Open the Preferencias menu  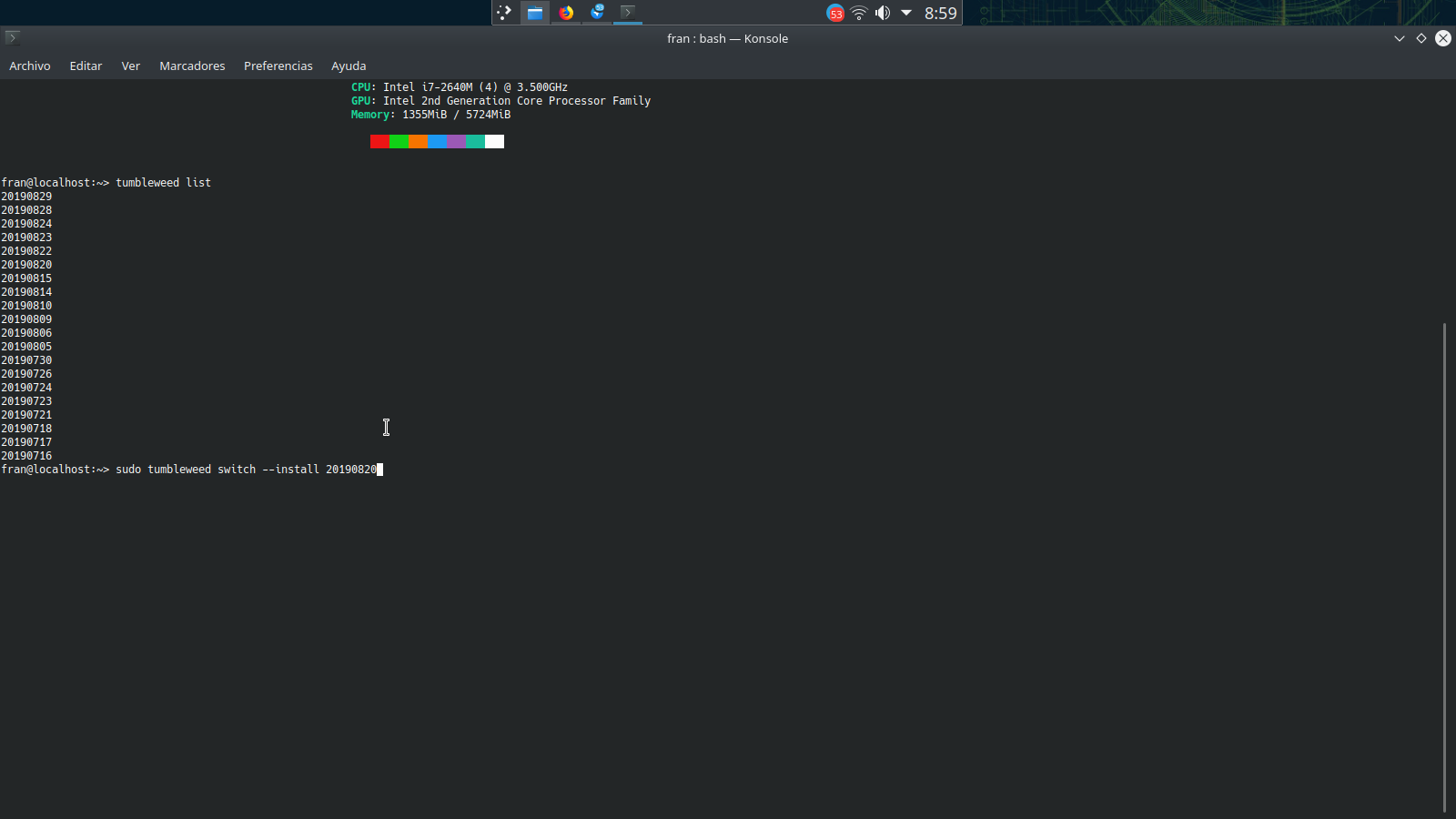[x=278, y=66]
